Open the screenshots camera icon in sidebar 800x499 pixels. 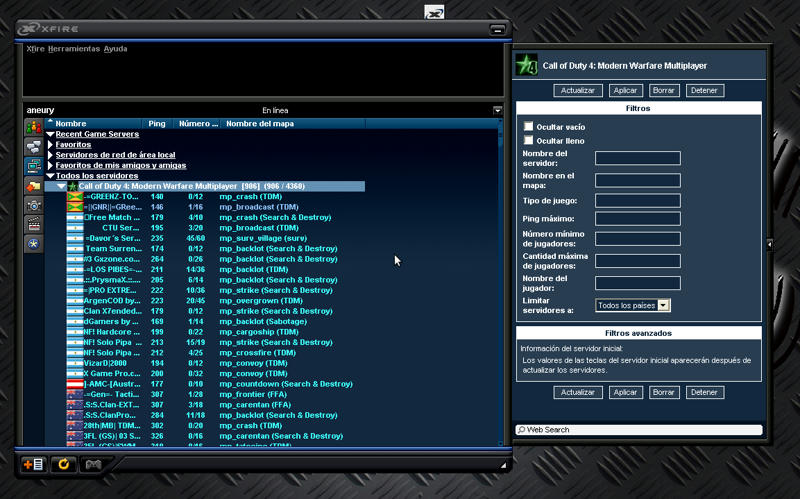[34, 205]
